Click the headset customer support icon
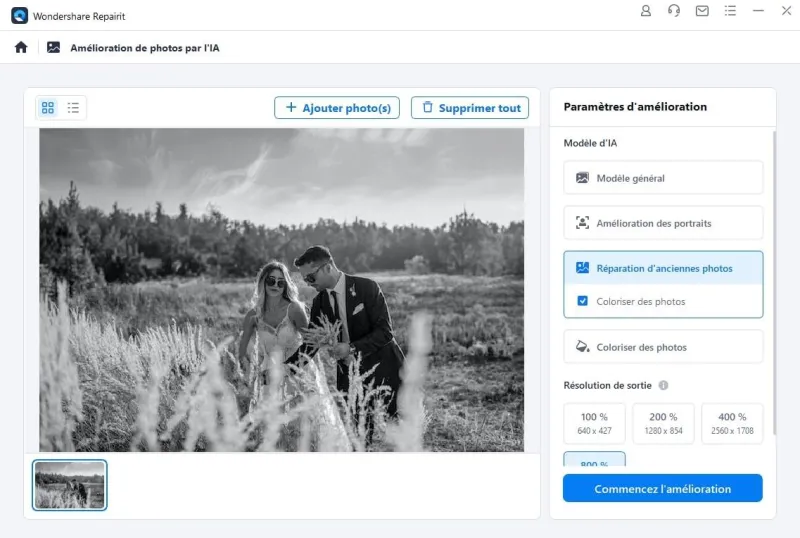This screenshot has width=800, height=538. tap(674, 11)
